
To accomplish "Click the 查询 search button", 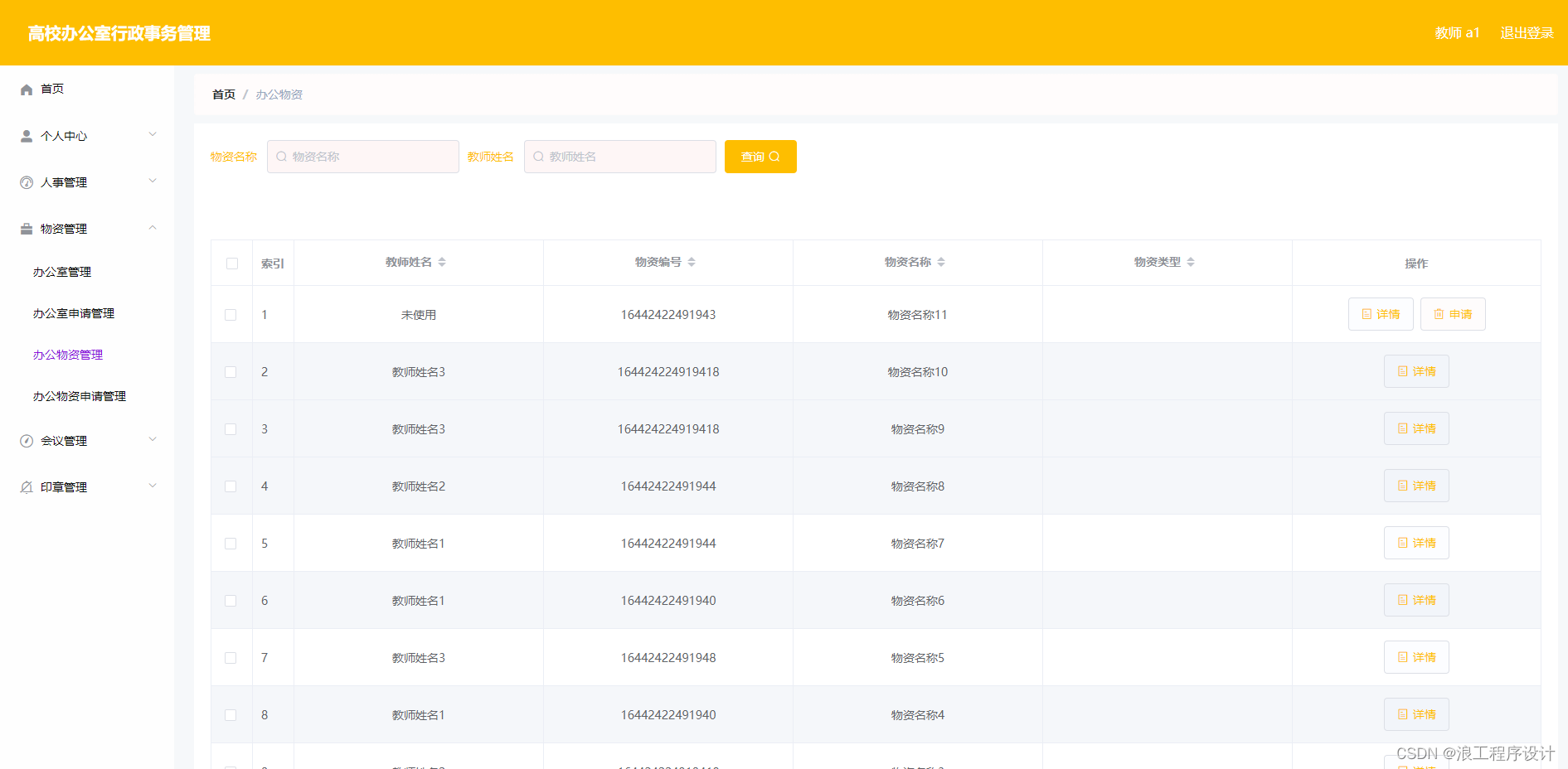I will (x=760, y=157).
